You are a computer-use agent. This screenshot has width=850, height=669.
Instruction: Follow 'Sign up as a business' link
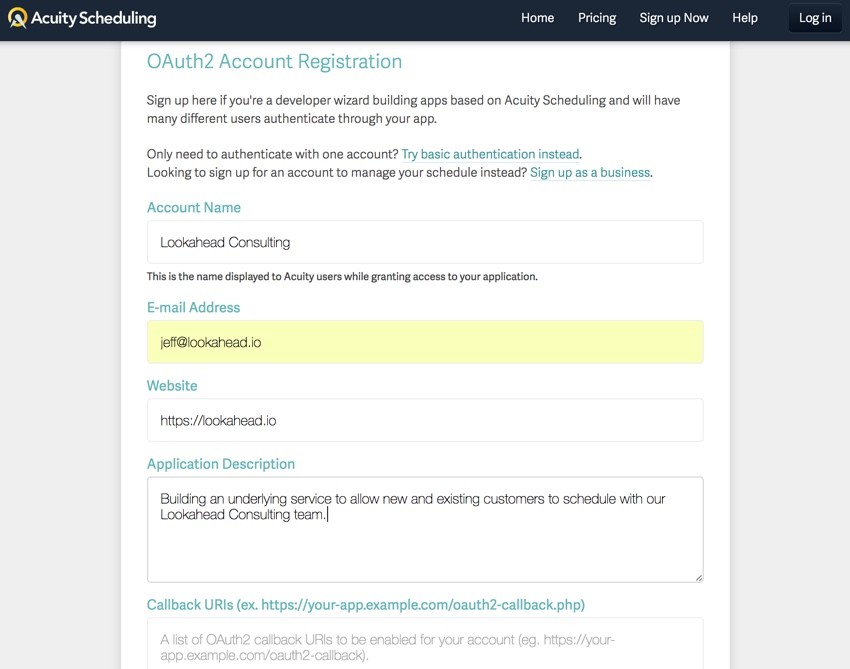point(590,172)
